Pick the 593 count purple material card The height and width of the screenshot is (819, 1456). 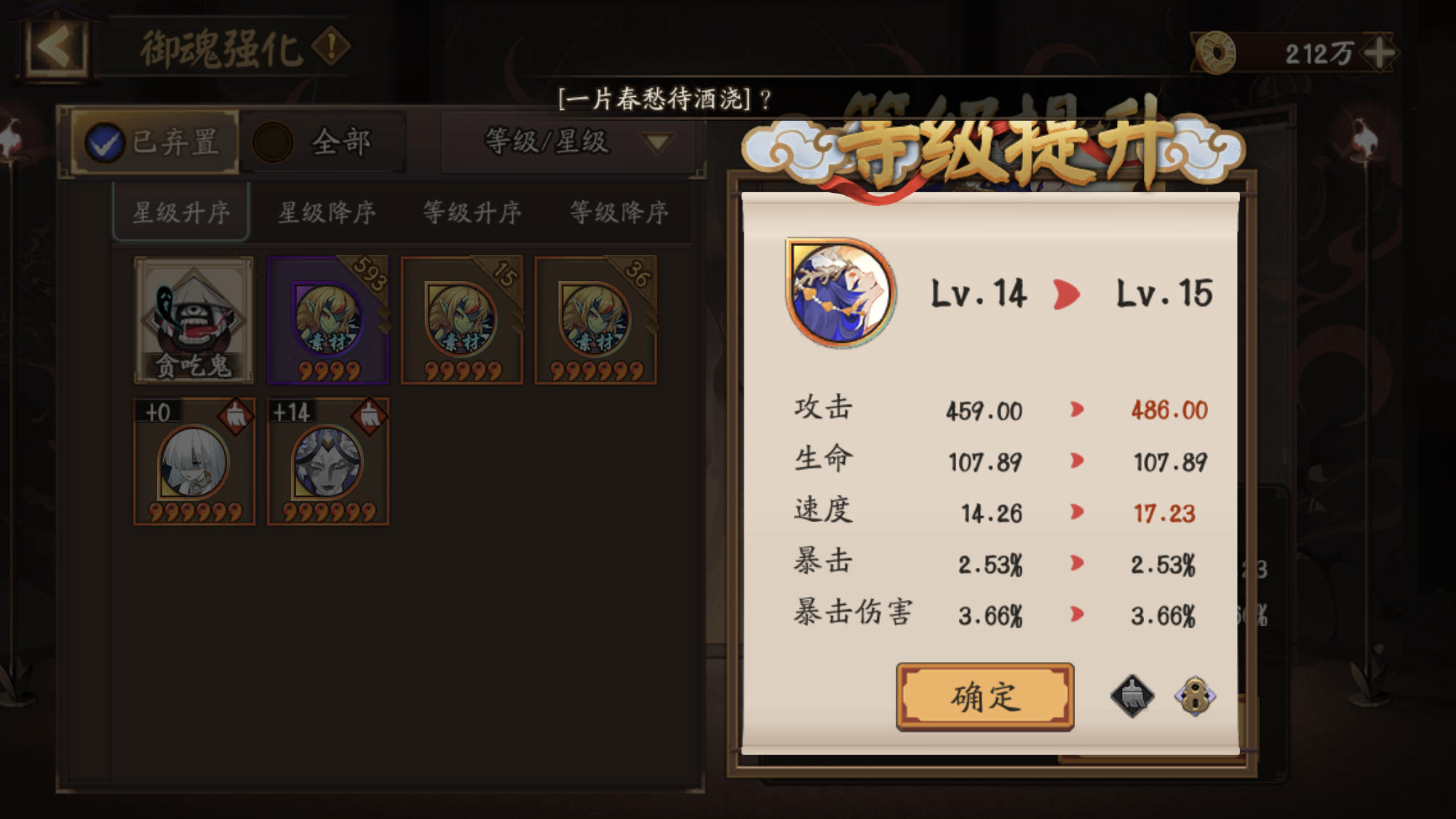click(328, 320)
